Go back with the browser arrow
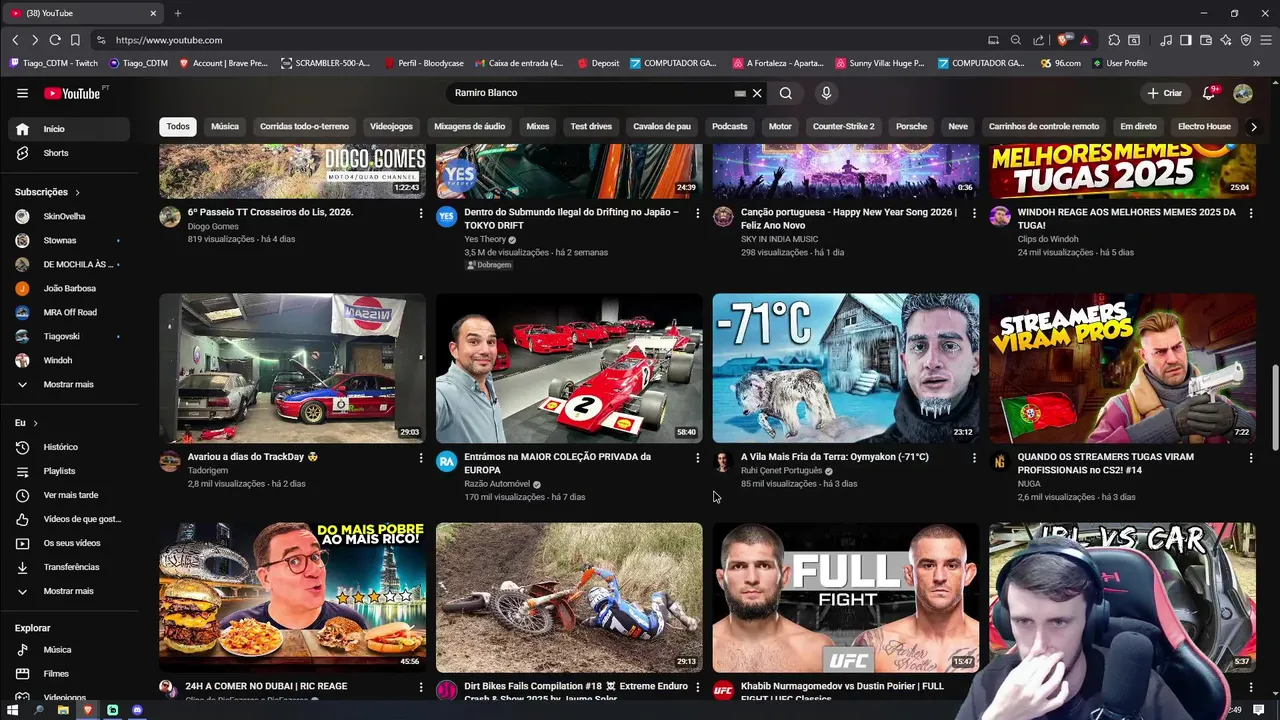 point(15,40)
